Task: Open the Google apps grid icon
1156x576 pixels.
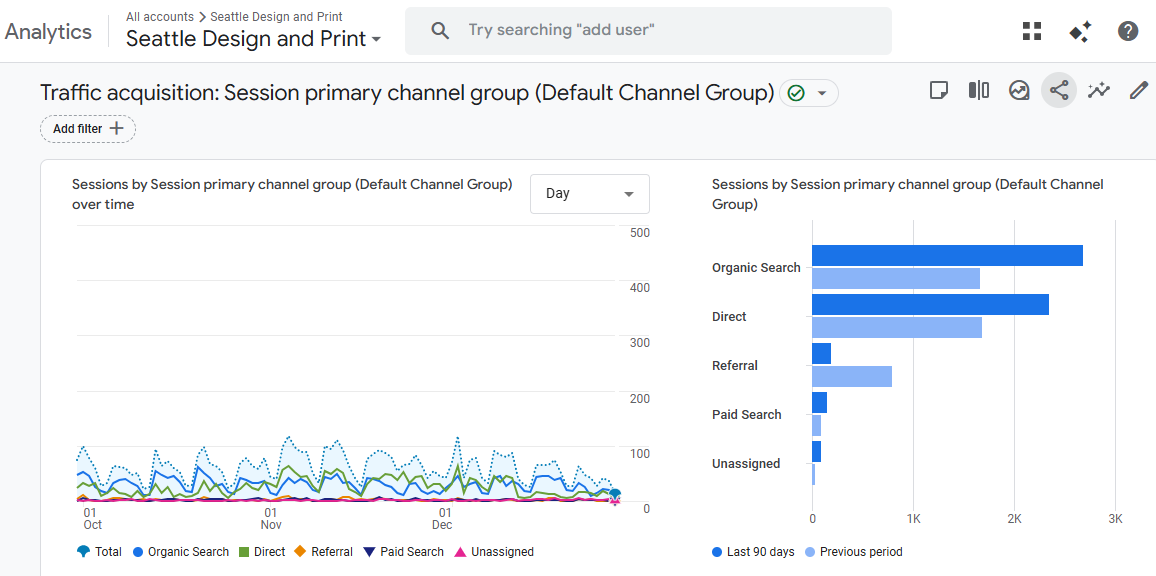Action: click(x=1032, y=31)
